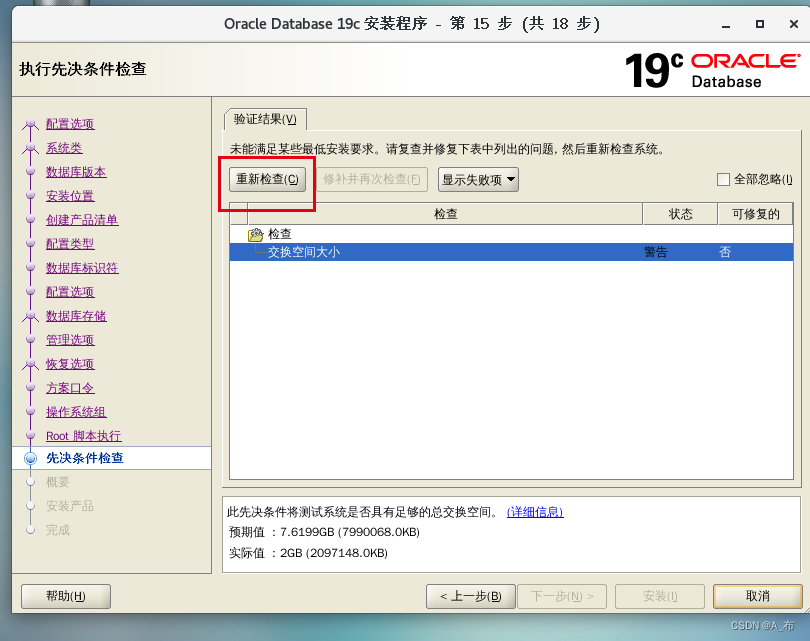Image resolution: width=810 pixels, height=641 pixels.
Task: Select the 验证结果(V) tab
Action: 265,119
